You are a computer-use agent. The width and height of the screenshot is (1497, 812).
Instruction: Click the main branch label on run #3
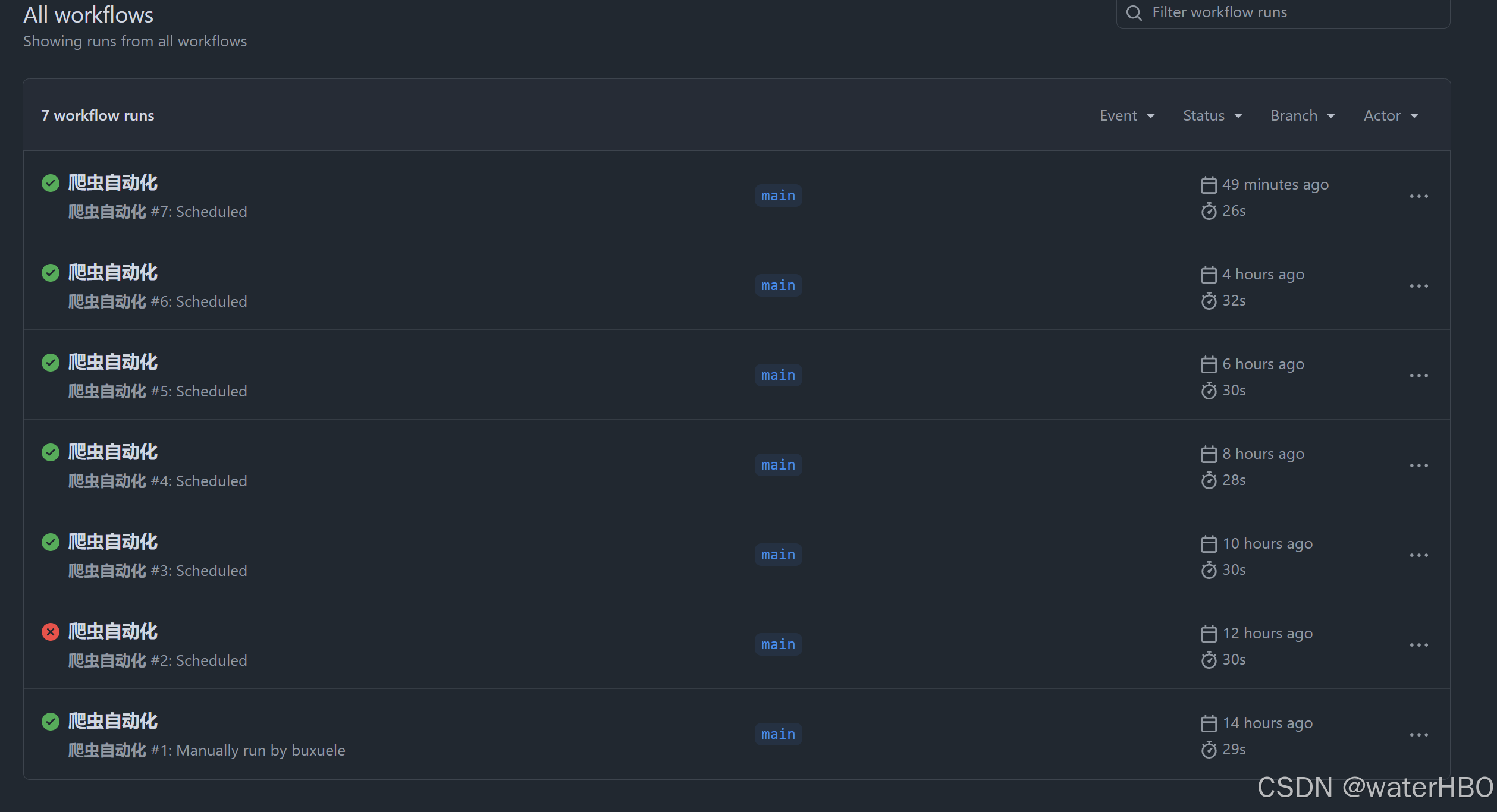click(x=778, y=555)
